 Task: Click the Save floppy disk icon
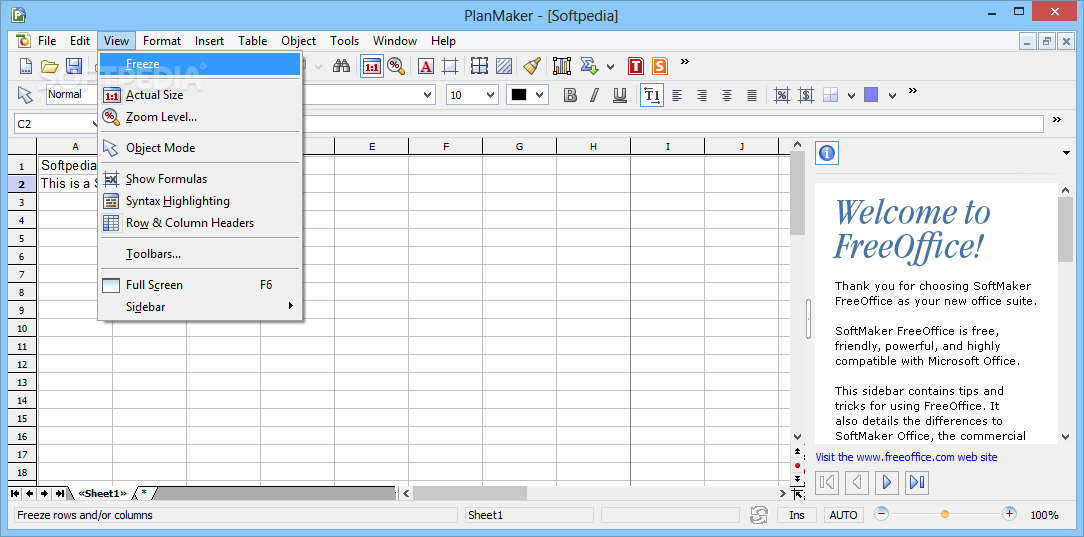click(x=74, y=66)
